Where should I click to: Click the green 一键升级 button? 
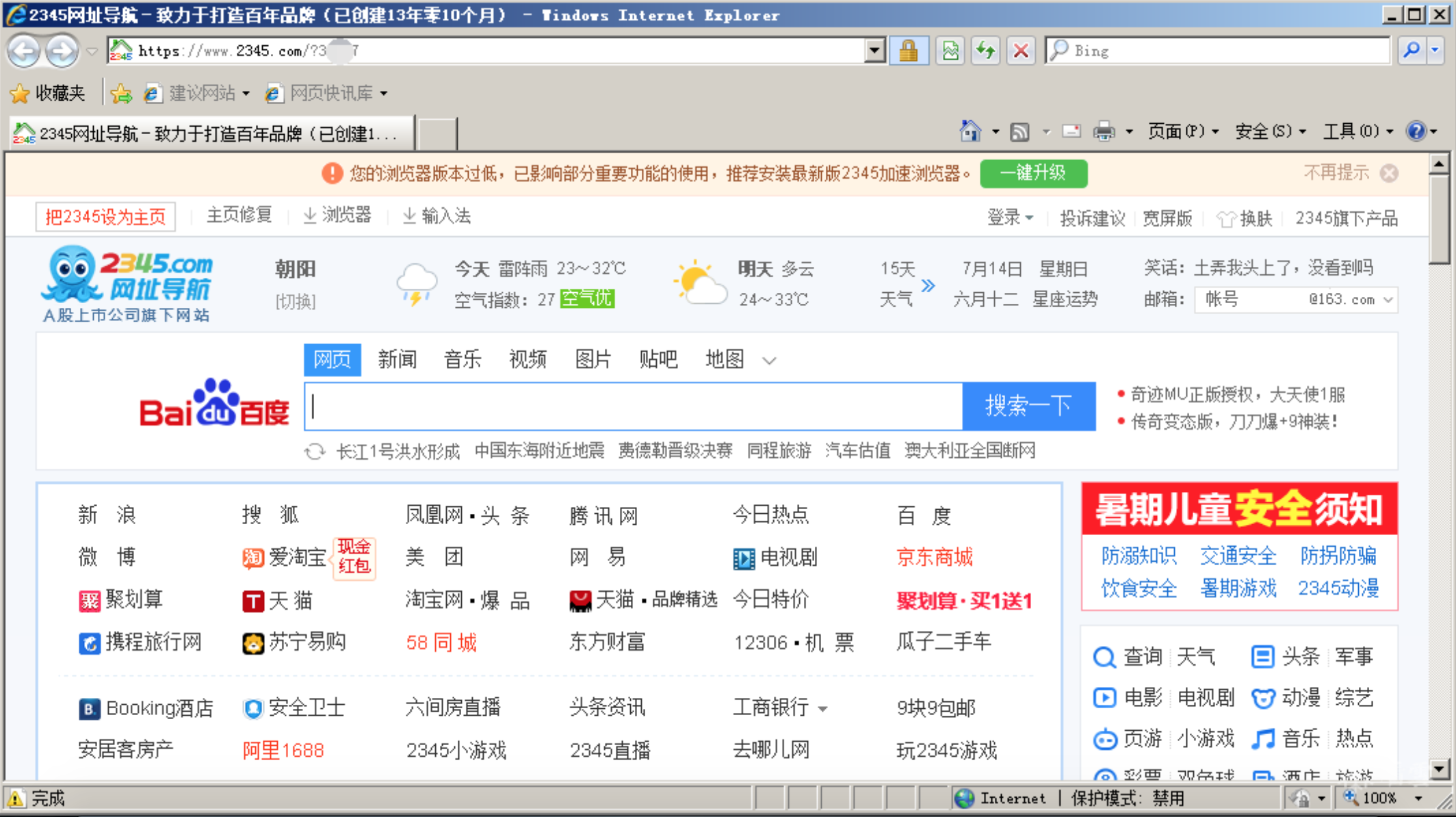[1033, 173]
